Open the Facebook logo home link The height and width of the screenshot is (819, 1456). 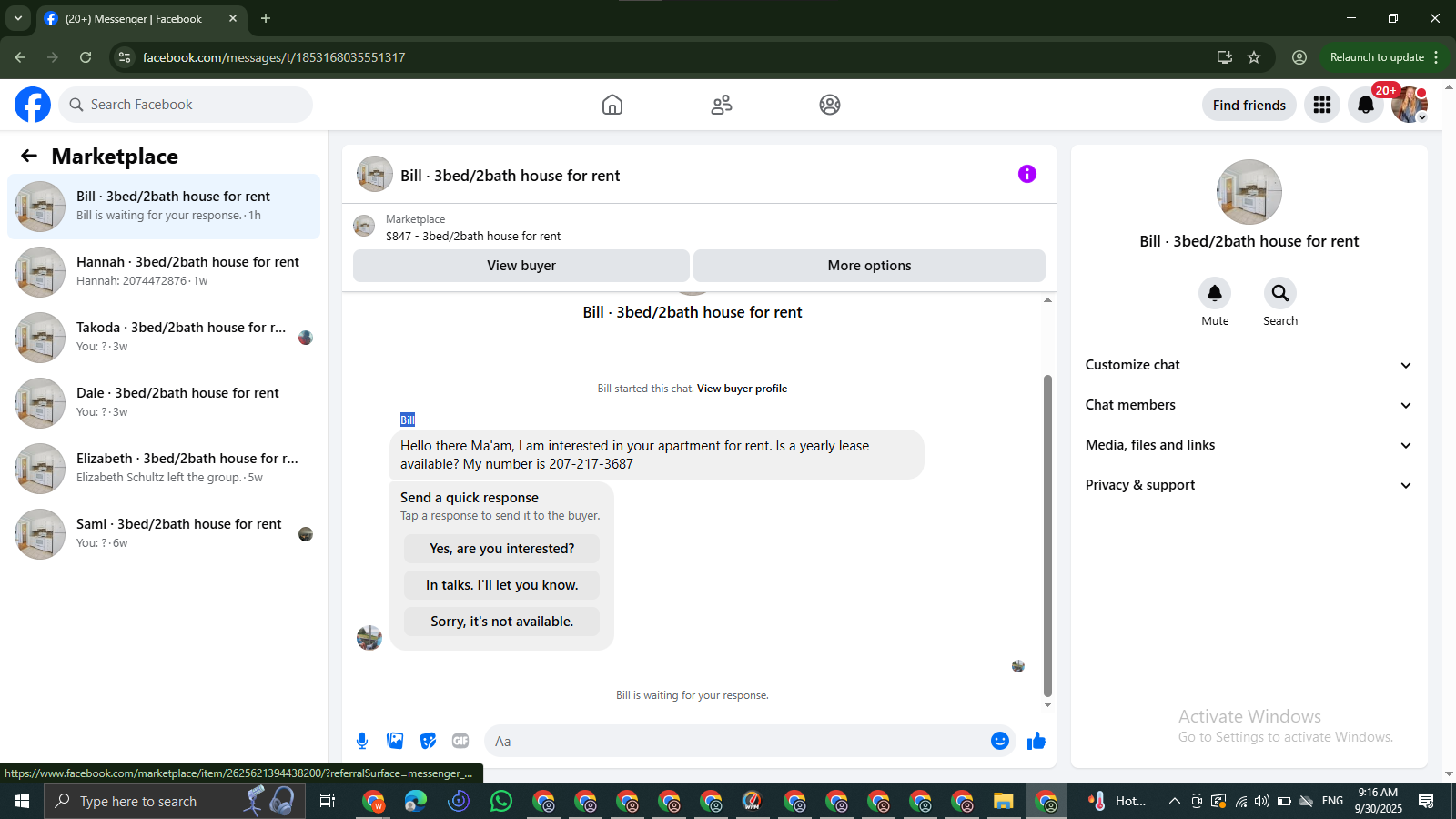point(33,105)
